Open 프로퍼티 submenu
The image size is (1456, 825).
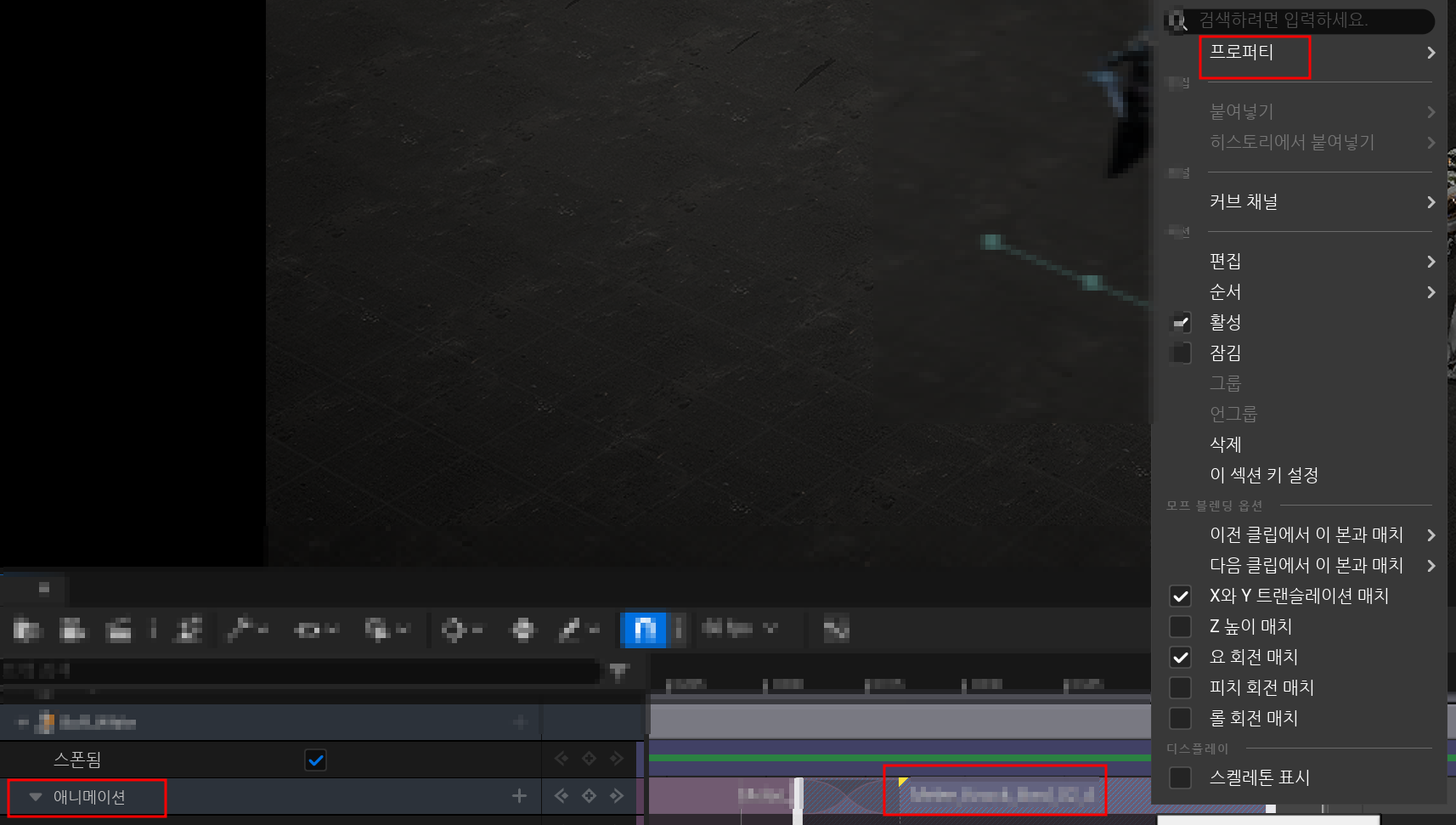[1300, 53]
